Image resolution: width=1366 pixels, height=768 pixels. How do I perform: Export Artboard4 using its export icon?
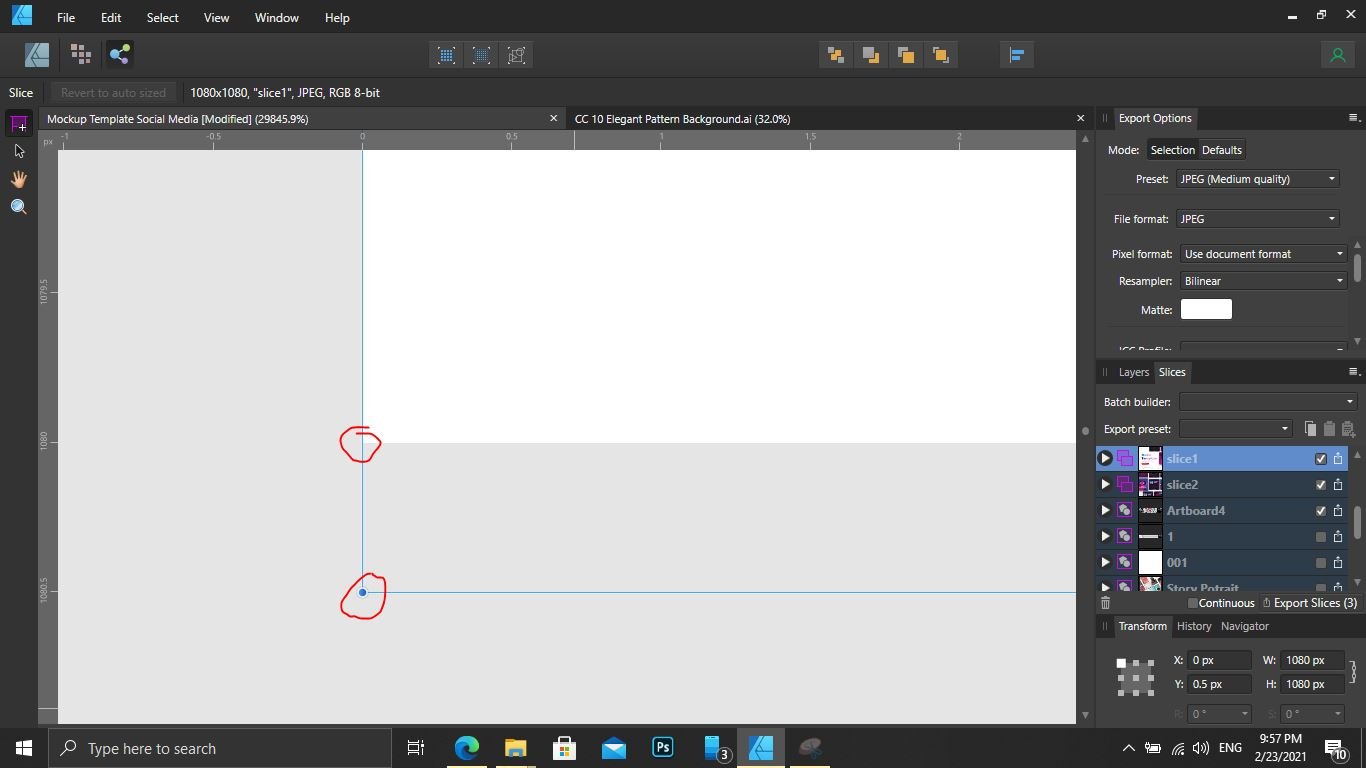click(1338, 510)
